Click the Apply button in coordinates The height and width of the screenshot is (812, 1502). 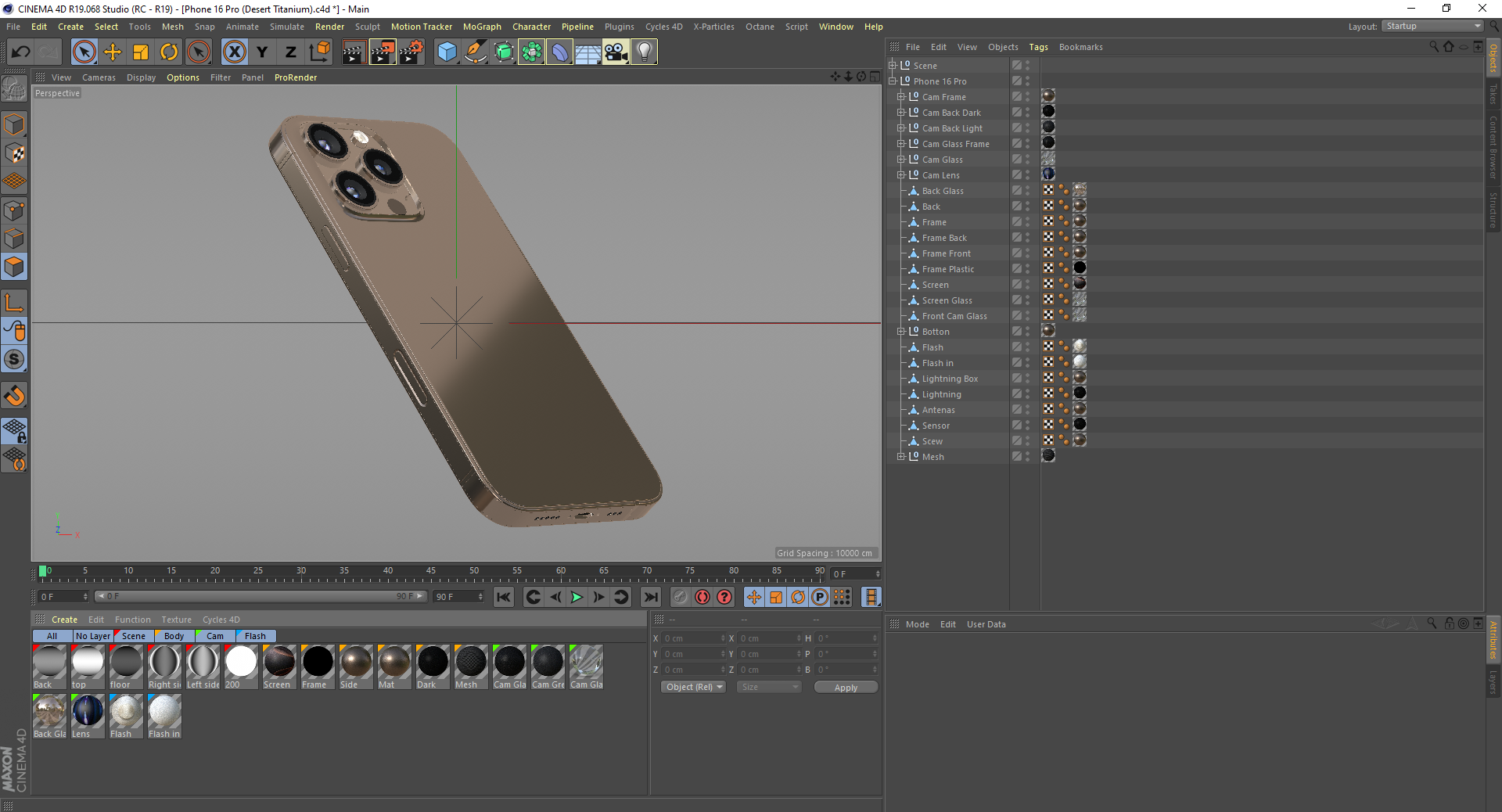click(x=845, y=687)
